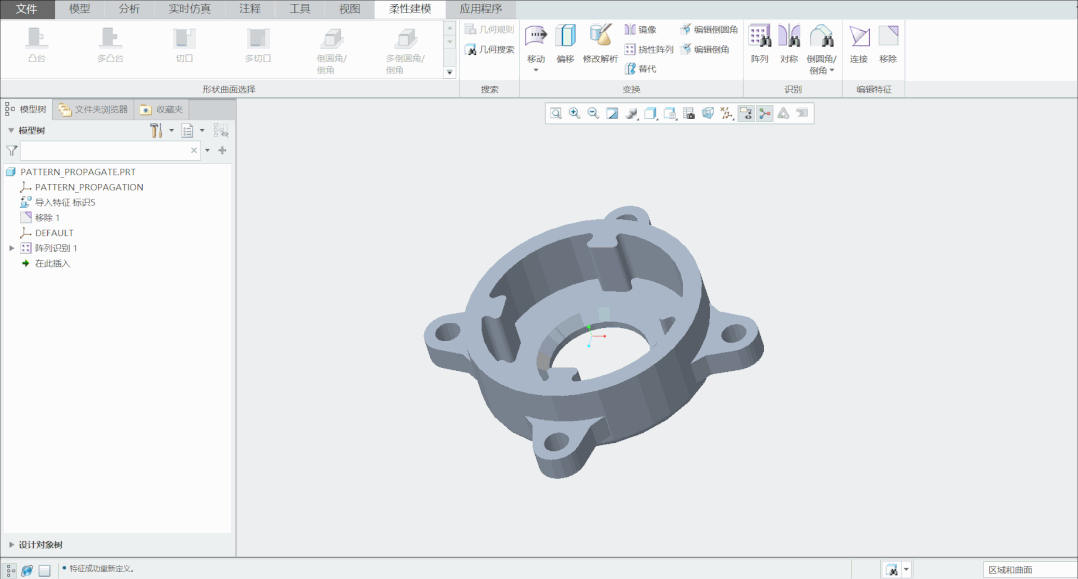Select the DEFAULT coordinate system item
This screenshot has height=579, width=1078.
[54, 233]
